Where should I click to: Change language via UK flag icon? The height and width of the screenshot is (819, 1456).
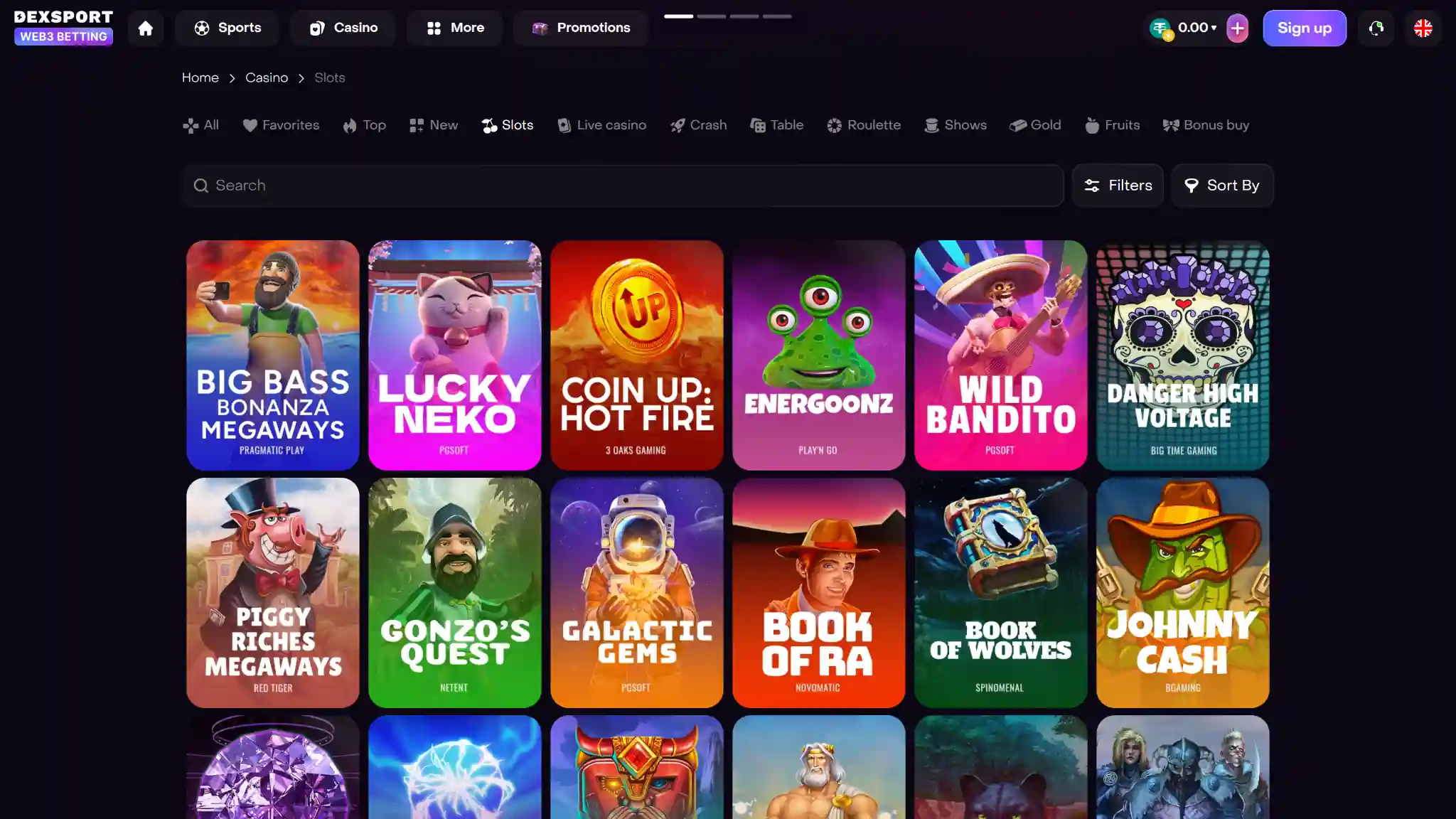click(x=1423, y=28)
